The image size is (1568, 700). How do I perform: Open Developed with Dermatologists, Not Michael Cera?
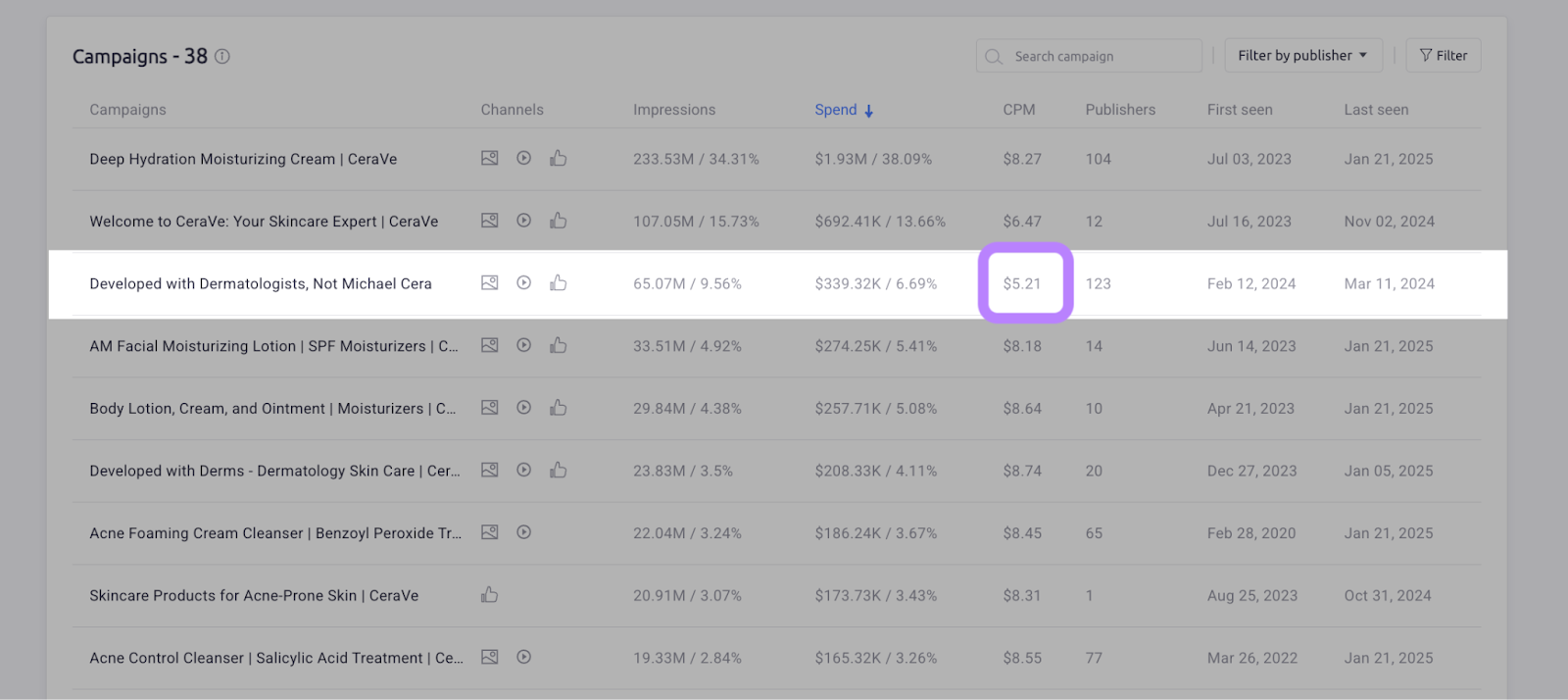[261, 283]
